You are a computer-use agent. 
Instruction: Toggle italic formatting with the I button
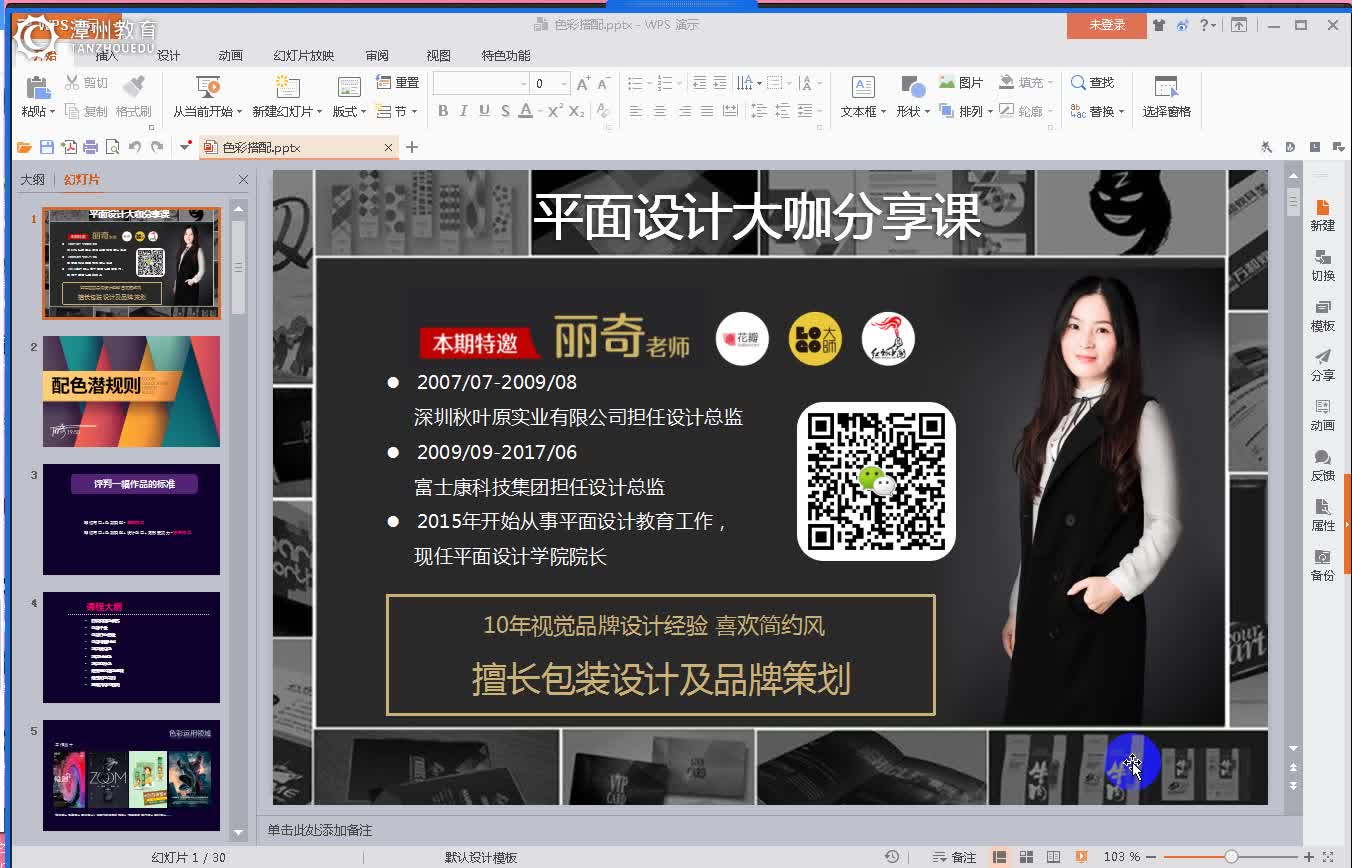[463, 113]
